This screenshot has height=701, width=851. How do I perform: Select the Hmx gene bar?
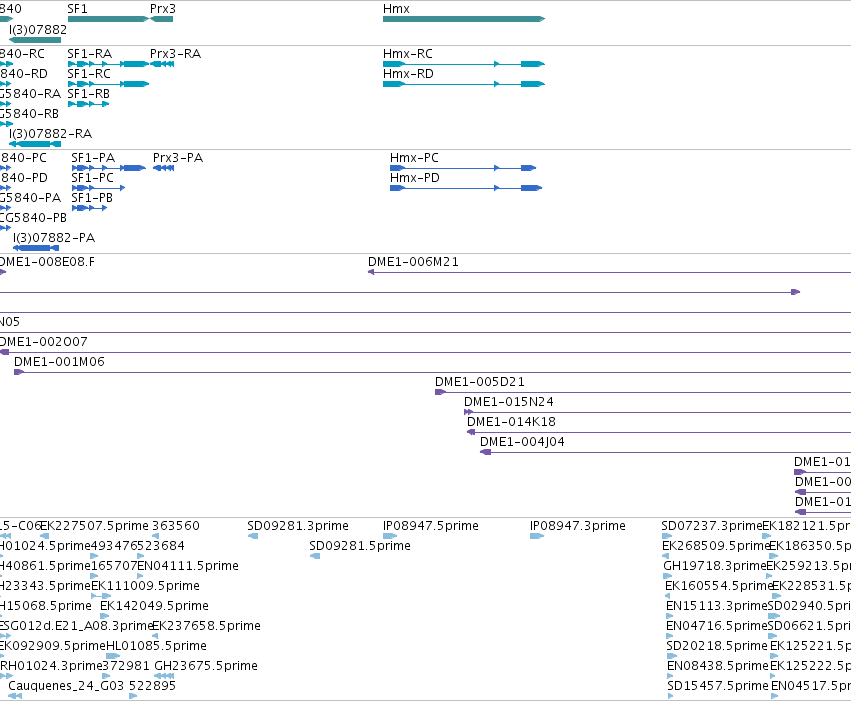click(x=464, y=19)
